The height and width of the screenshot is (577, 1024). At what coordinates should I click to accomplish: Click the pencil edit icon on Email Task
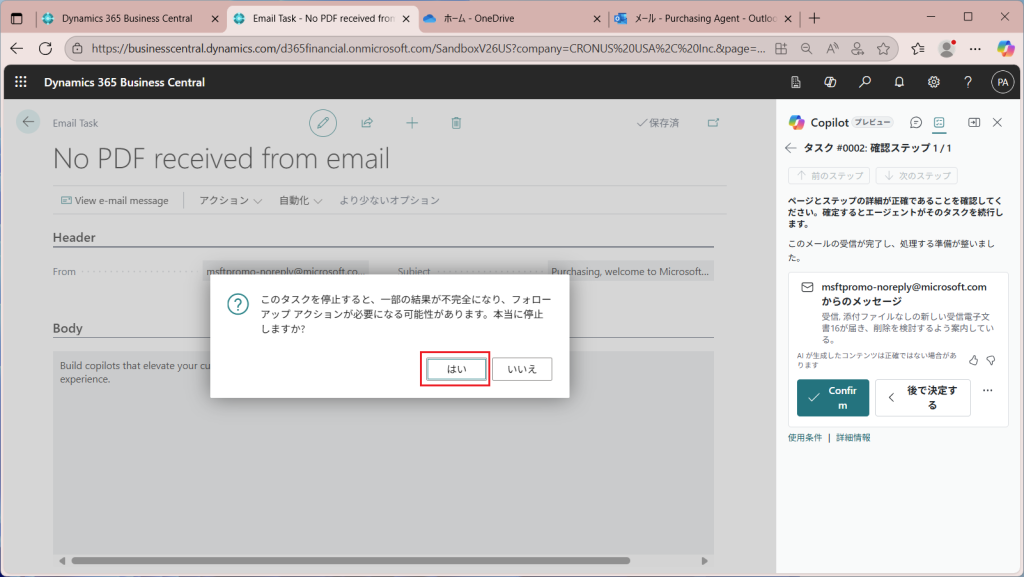323,123
